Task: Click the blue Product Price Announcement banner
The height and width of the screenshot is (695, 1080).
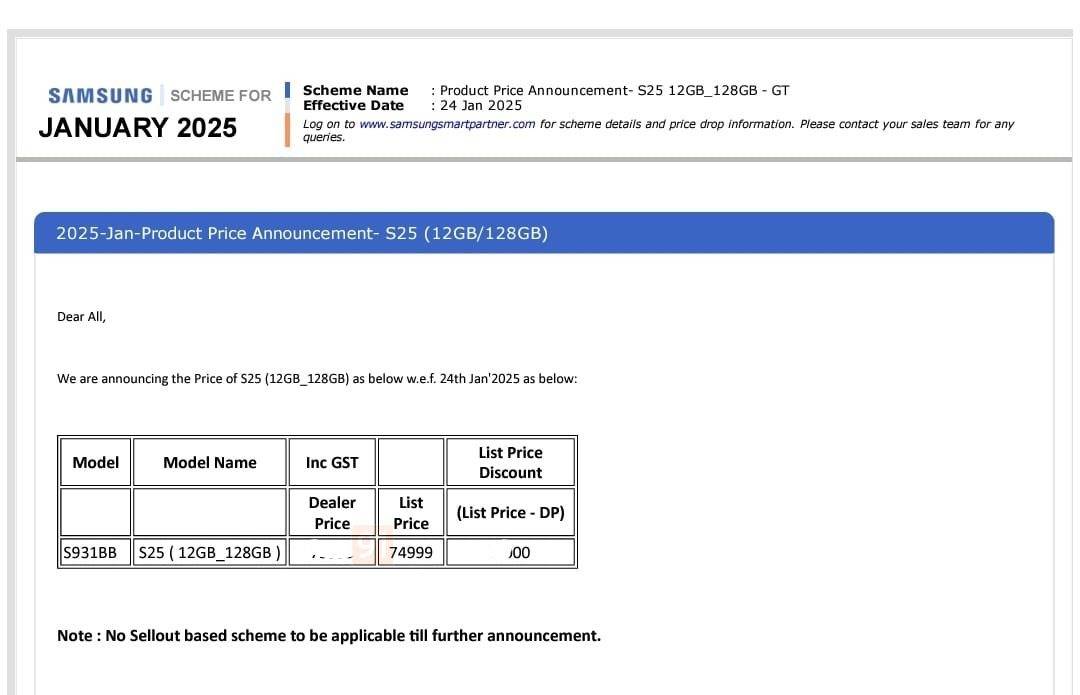Action: point(544,233)
